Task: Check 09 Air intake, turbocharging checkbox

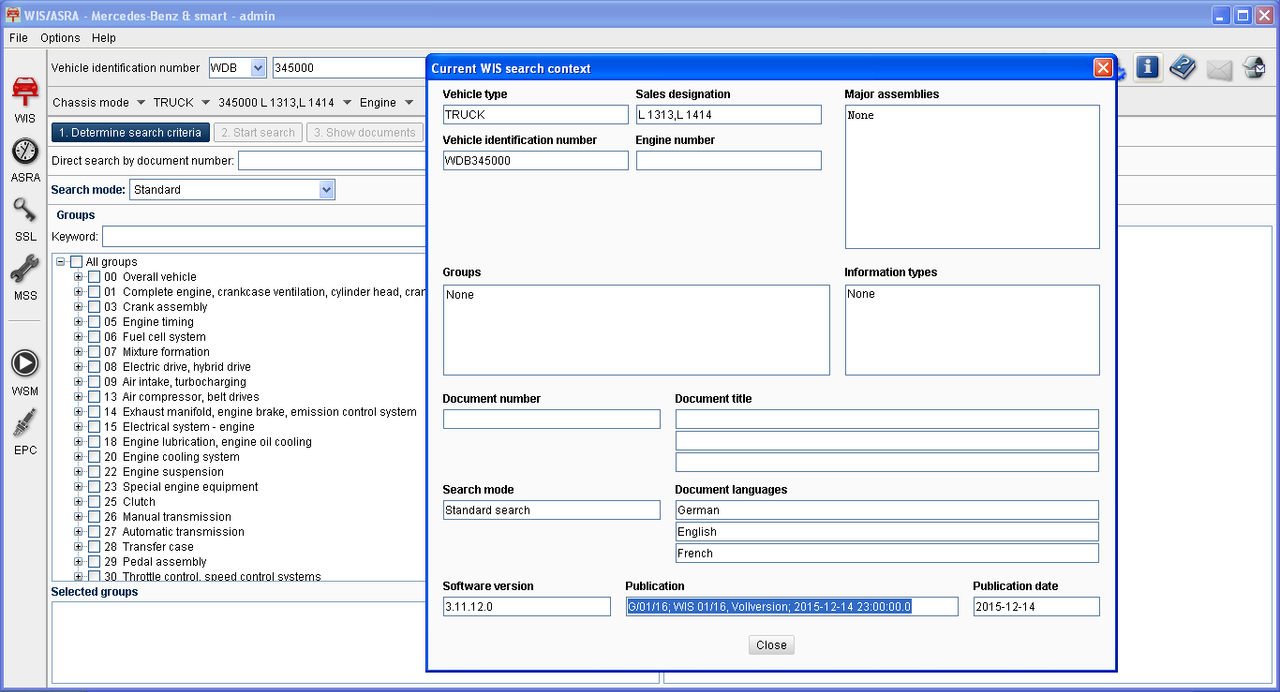Action: (x=94, y=382)
